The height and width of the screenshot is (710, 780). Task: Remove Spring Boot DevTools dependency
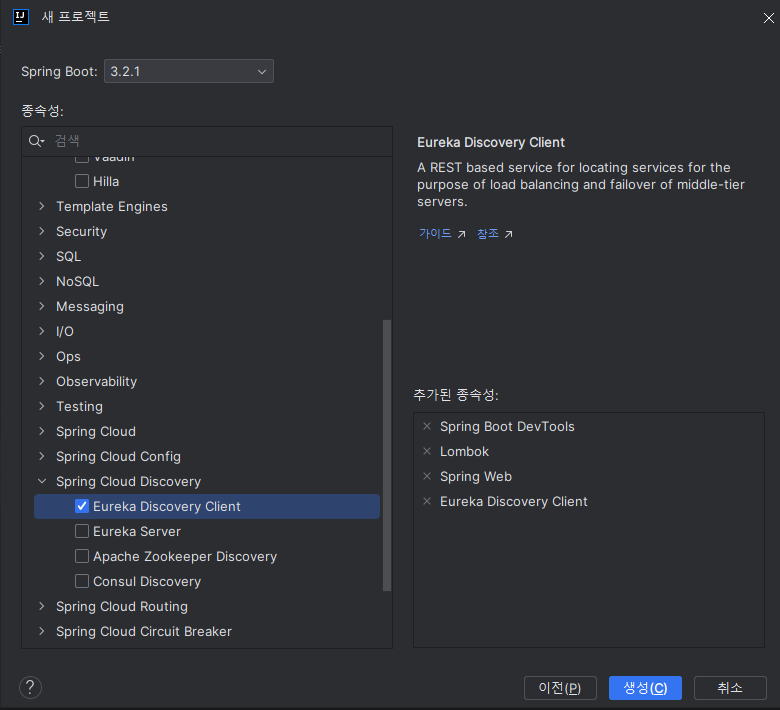tap(427, 426)
